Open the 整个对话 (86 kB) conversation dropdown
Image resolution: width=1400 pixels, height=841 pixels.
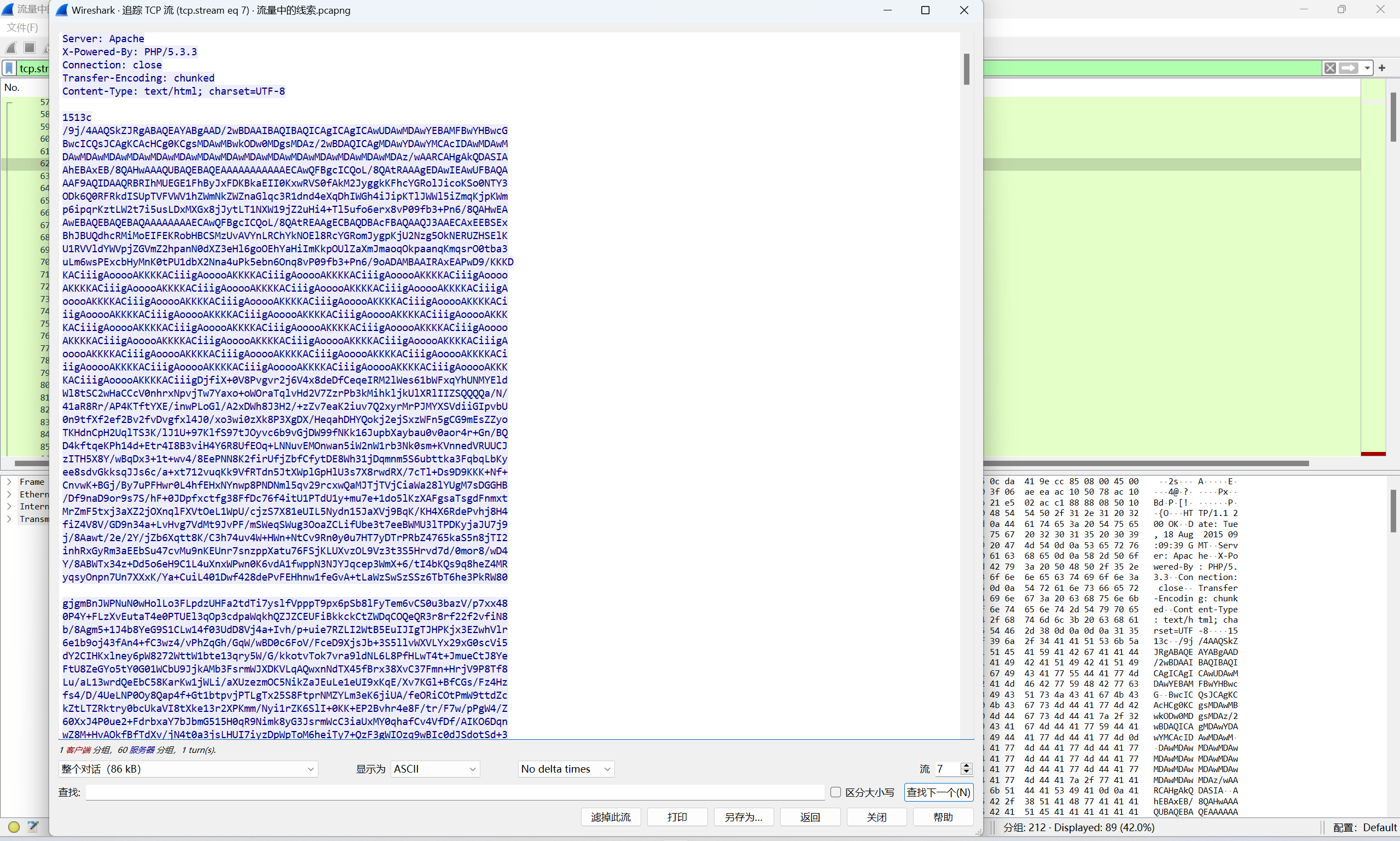tap(188, 769)
